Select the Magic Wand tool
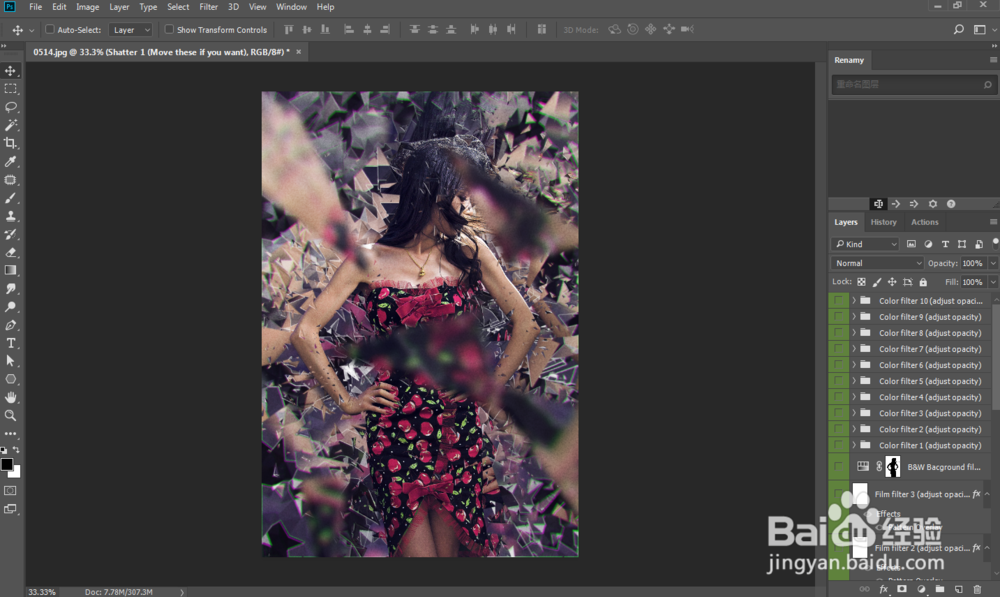Viewport: 1000px width, 597px height. click(x=11, y=125)
